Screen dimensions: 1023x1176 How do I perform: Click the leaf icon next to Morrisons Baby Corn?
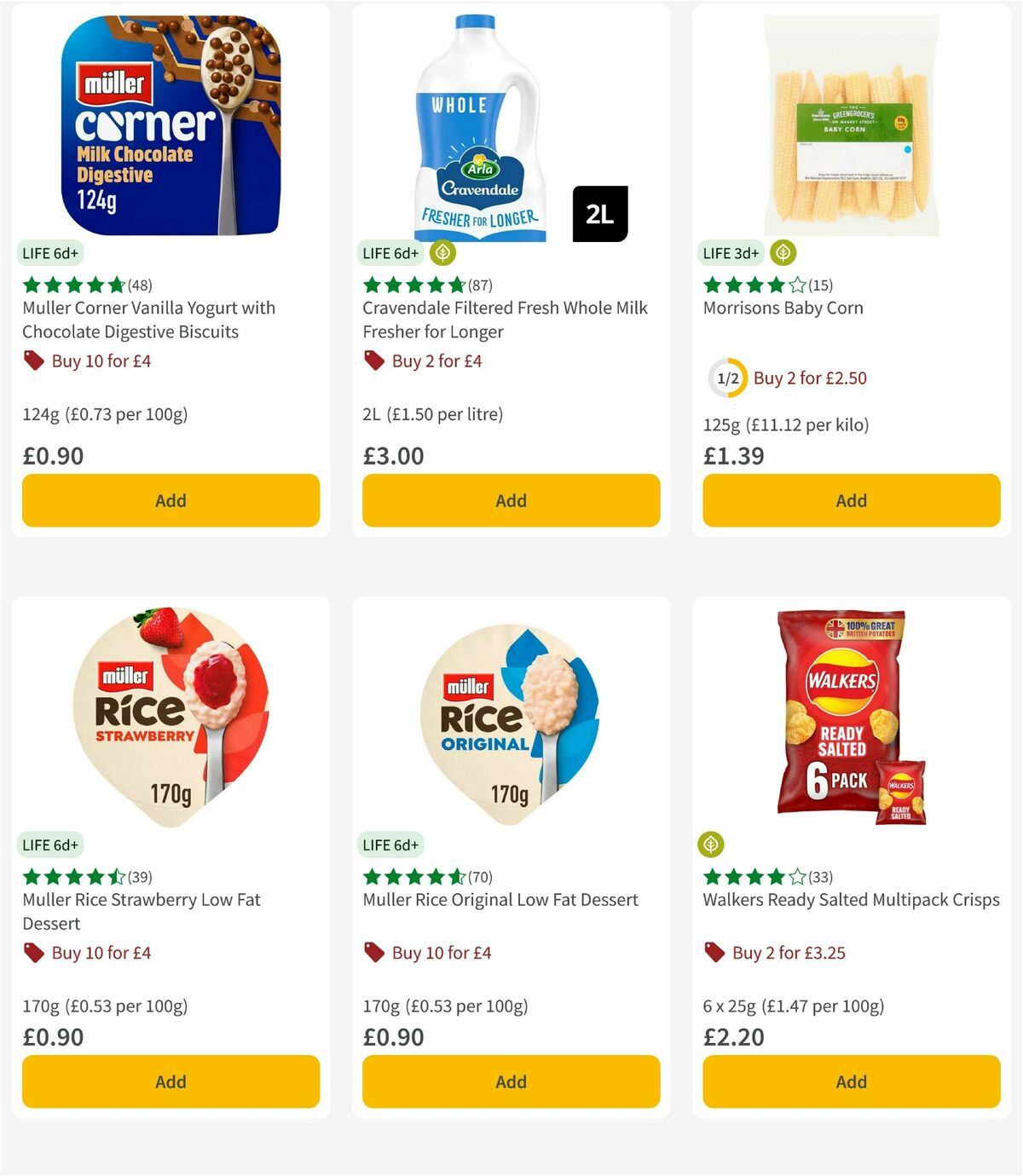[782, 252]
